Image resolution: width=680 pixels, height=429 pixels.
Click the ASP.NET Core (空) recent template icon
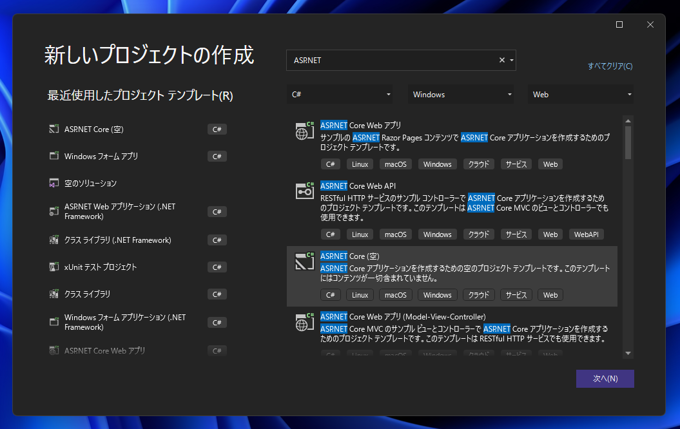pos(54,129)
